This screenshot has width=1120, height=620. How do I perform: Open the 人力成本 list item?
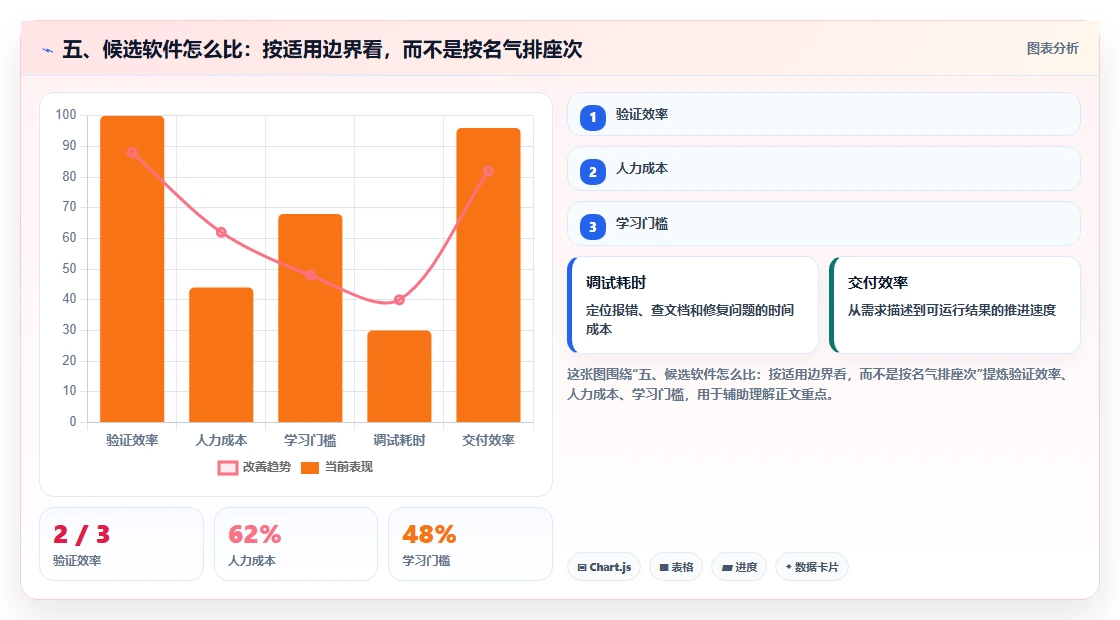click(824, 169)
